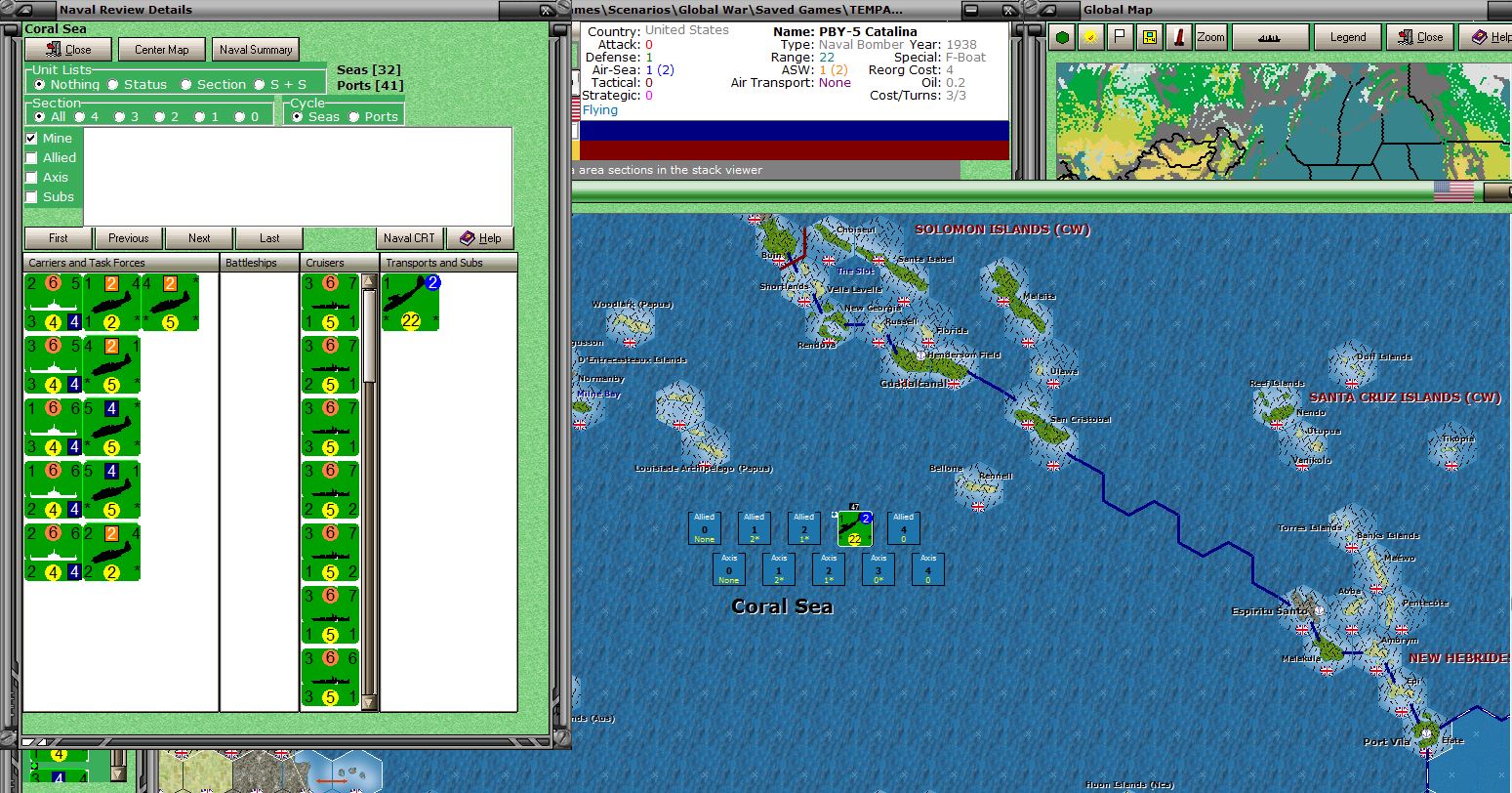Click the Axis 1 sea section box
The width and height of the screenshot is (1512, 793).
[x=778, y=569]
